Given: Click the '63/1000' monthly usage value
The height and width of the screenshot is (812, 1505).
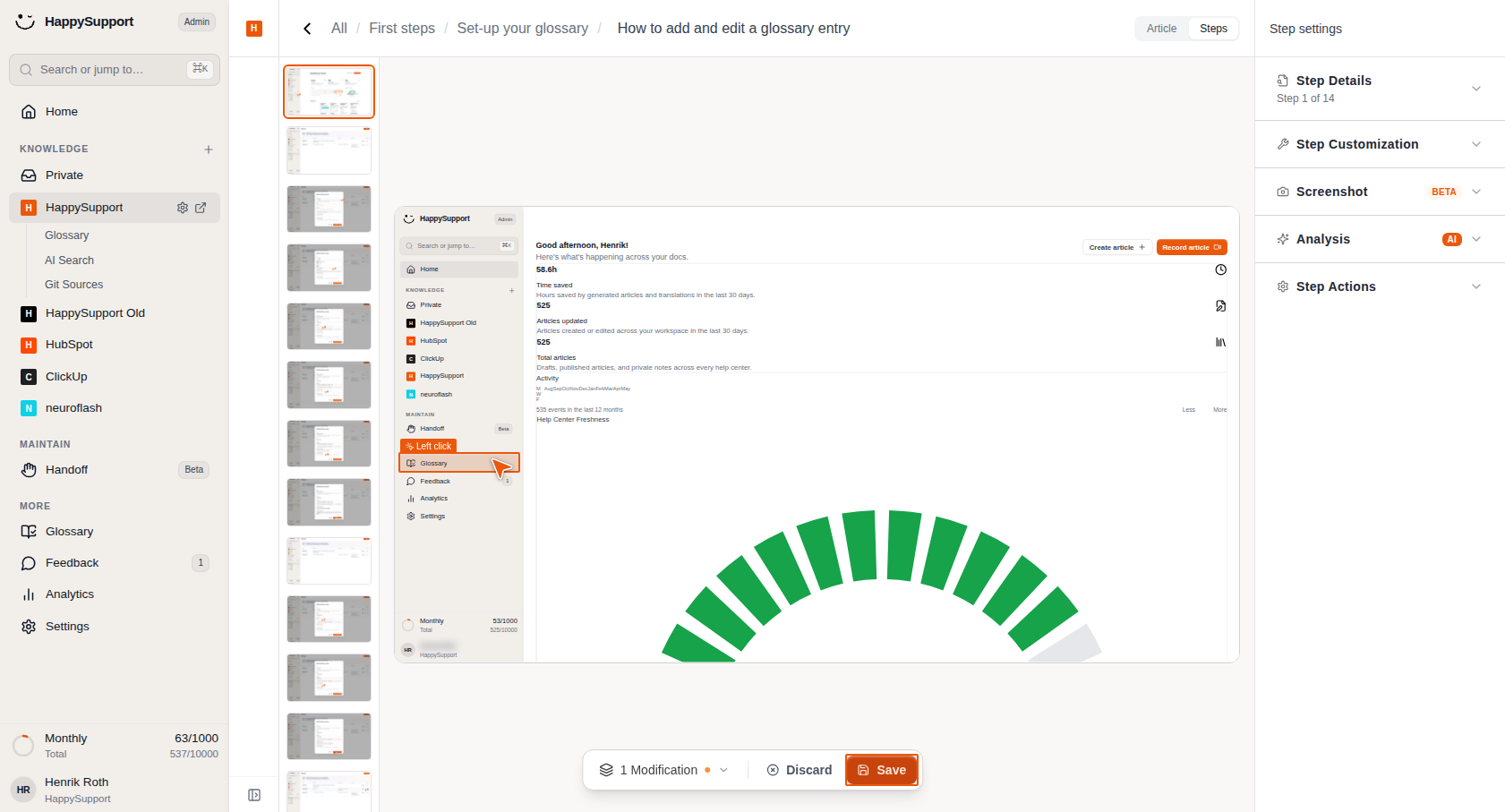Looking at the screenshot, I should [197, 739].
